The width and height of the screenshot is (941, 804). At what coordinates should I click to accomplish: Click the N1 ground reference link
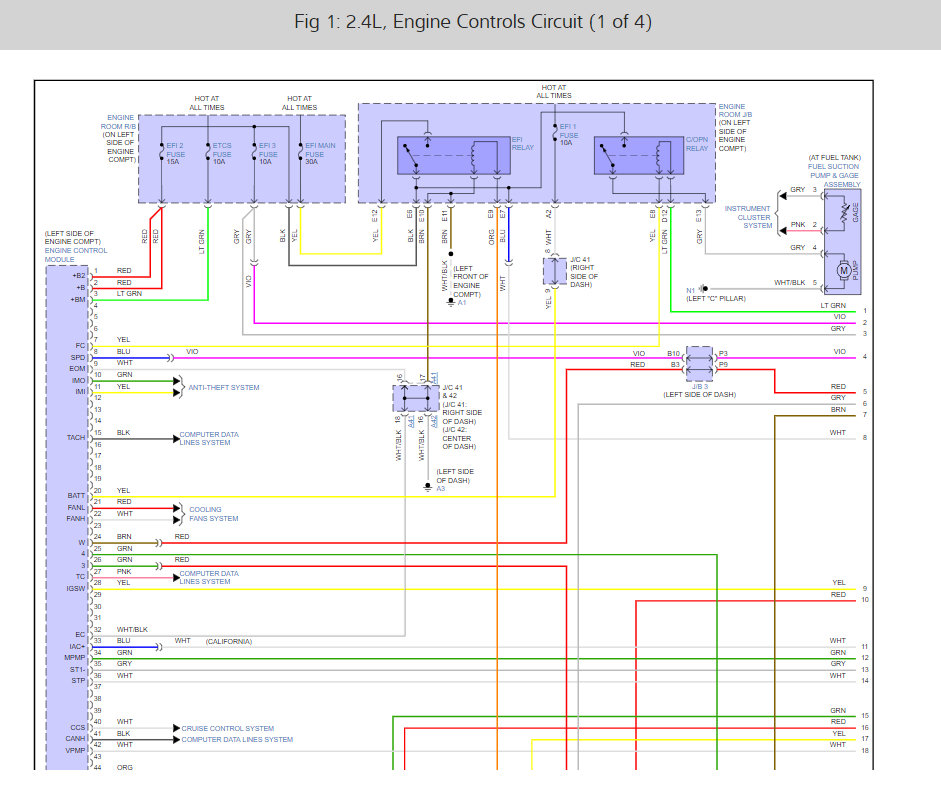click(x=691, y=290)
